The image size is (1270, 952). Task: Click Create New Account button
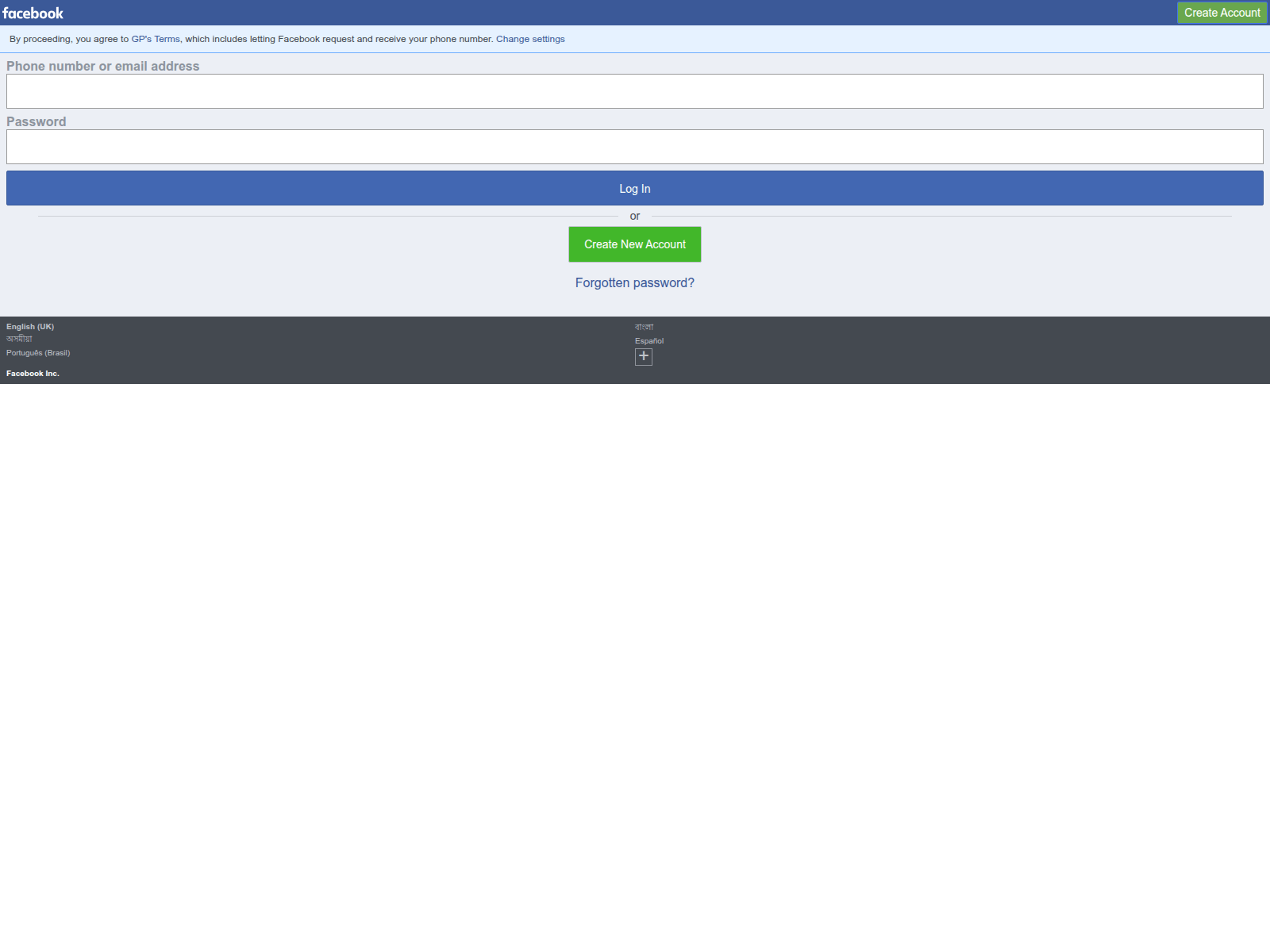[635, 244]
